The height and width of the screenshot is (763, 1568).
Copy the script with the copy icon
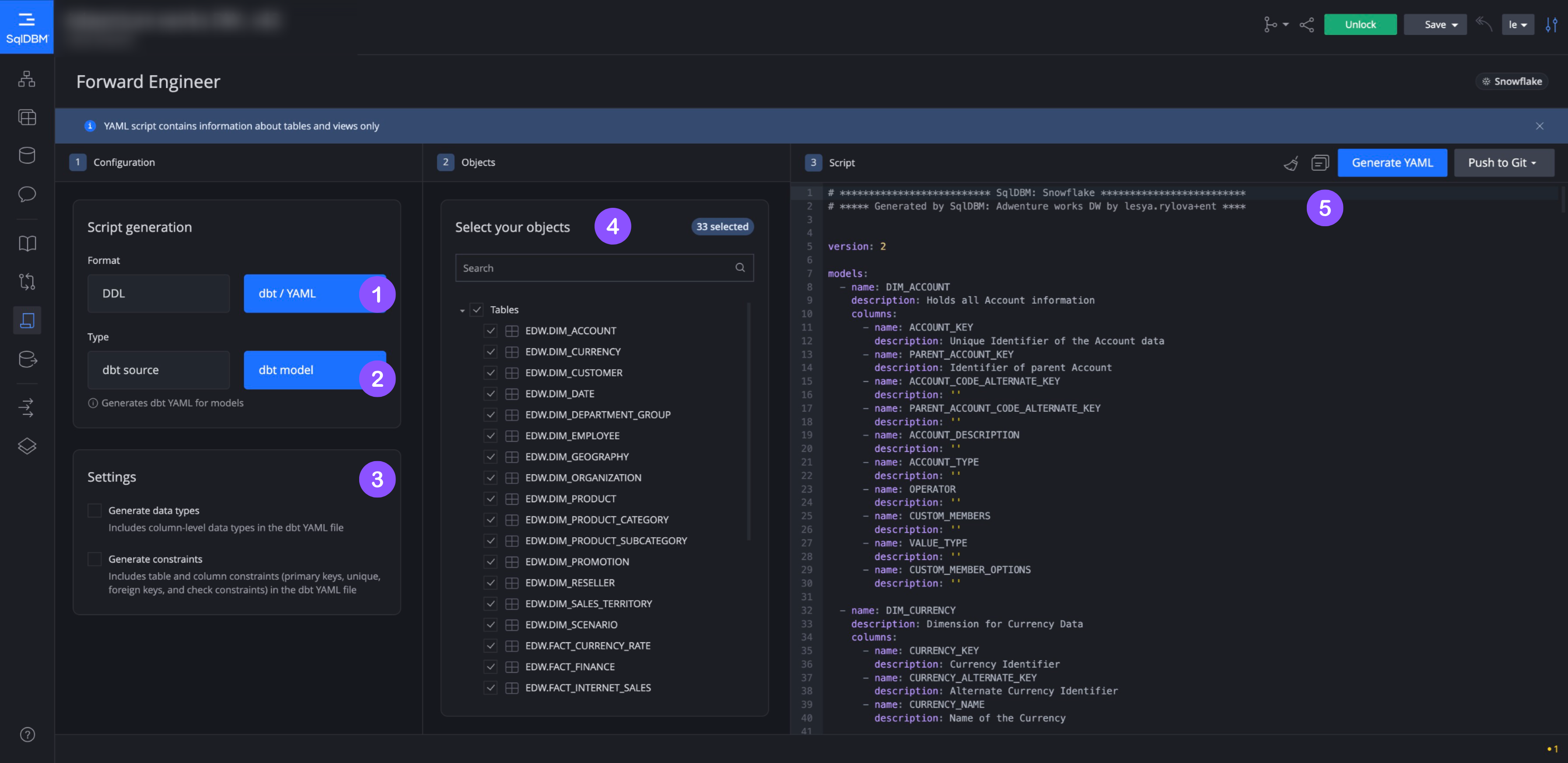tap(1319, 163)
